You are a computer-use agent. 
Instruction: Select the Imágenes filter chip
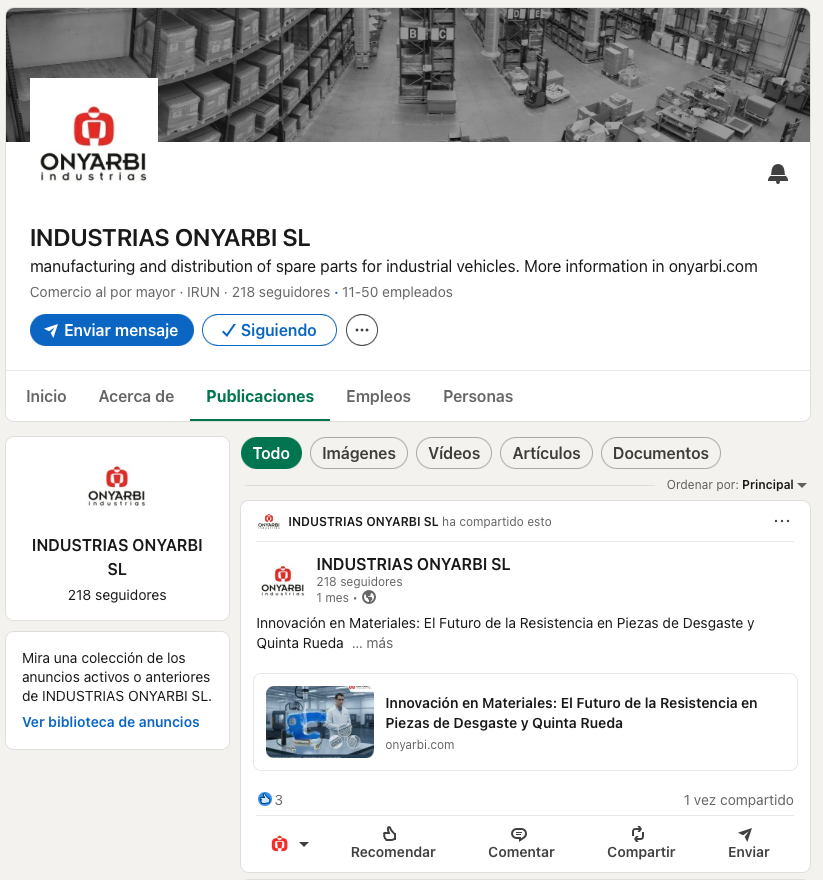pos(359,453)
